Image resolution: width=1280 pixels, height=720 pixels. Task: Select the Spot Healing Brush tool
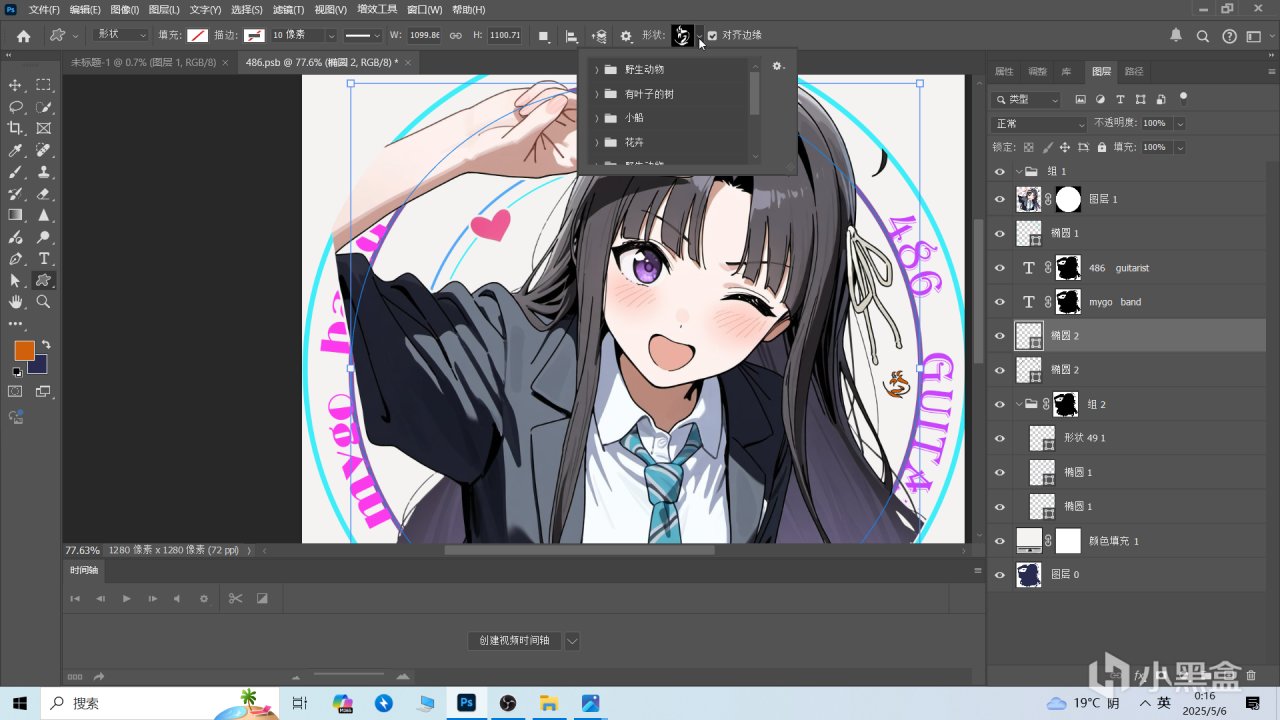(x=44, y=150)
